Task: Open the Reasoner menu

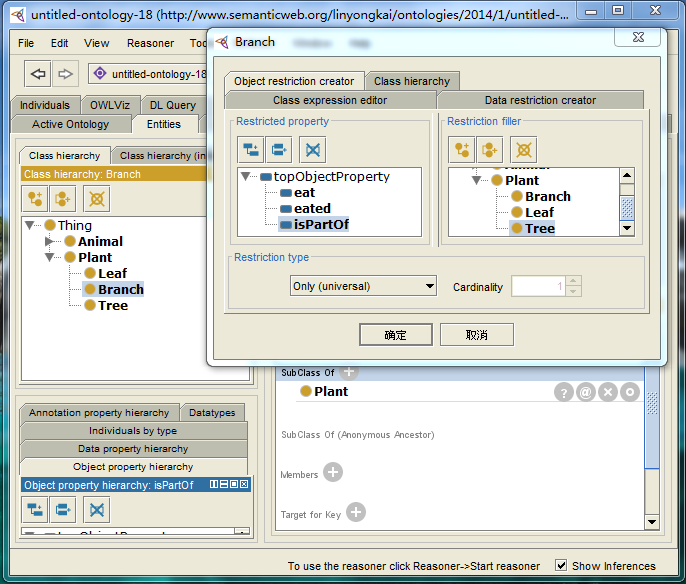Action: pyautogui.click(x=150, y=43)
